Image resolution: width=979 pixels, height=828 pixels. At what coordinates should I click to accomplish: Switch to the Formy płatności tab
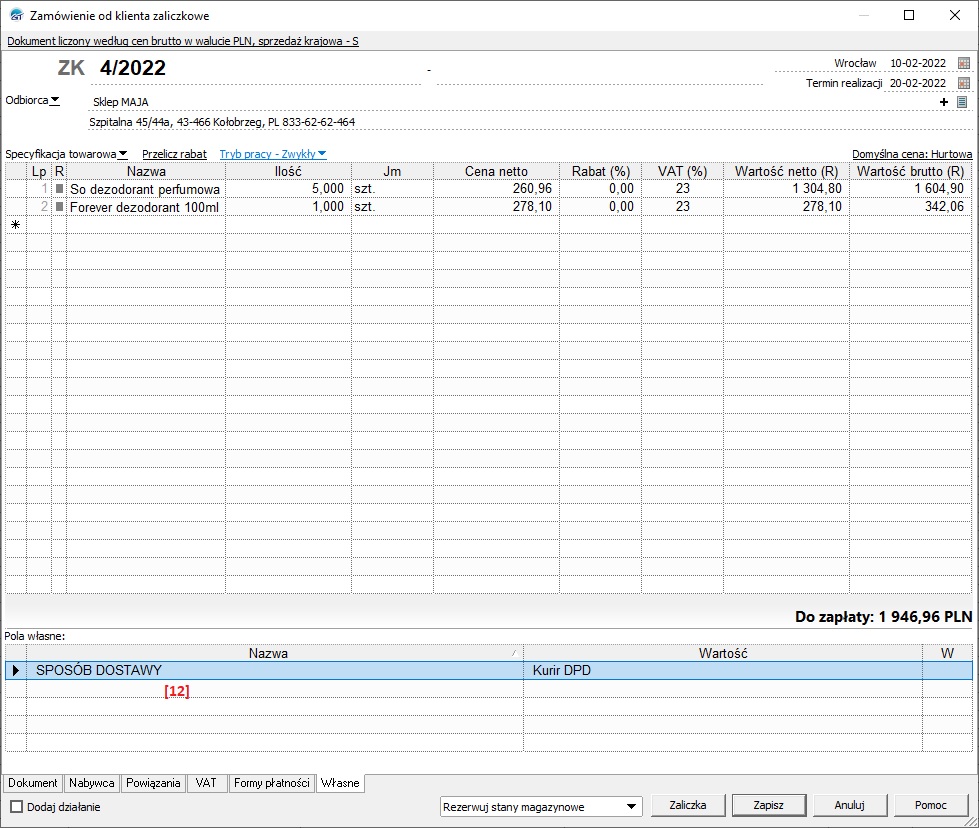pyautogui.click(x=272, y=783)
